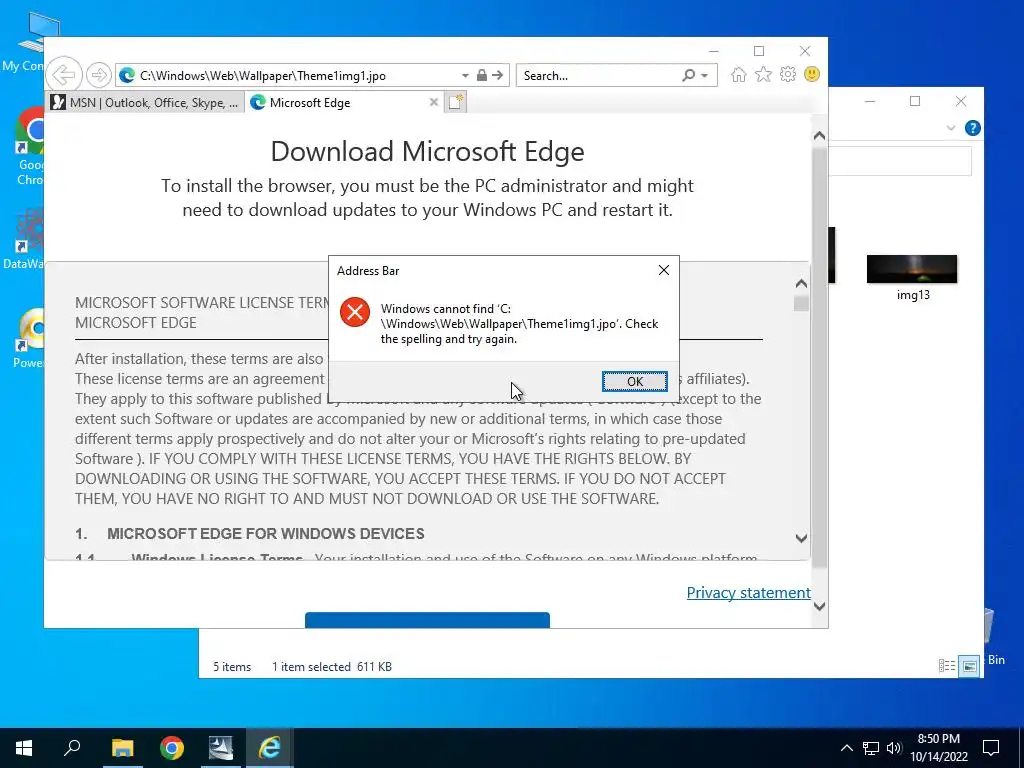Click page scrollbar down arrow

(x=819, y=606)
